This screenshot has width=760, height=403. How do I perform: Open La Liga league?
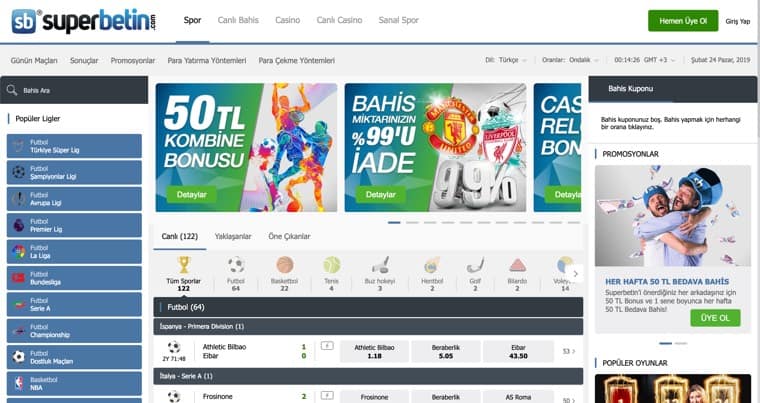pos(74,251)
